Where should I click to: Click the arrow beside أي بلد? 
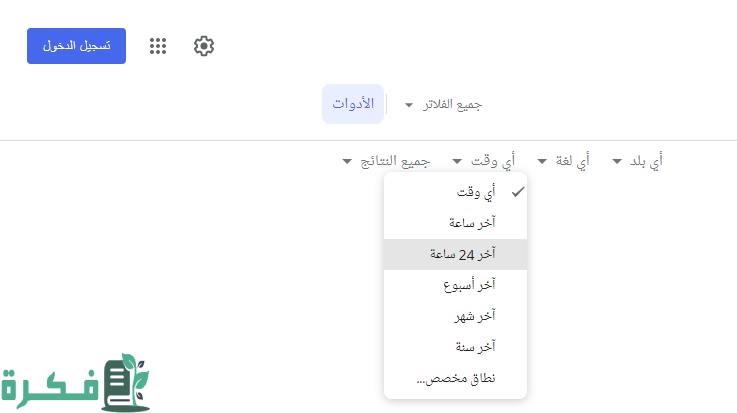tap(617, 161)
